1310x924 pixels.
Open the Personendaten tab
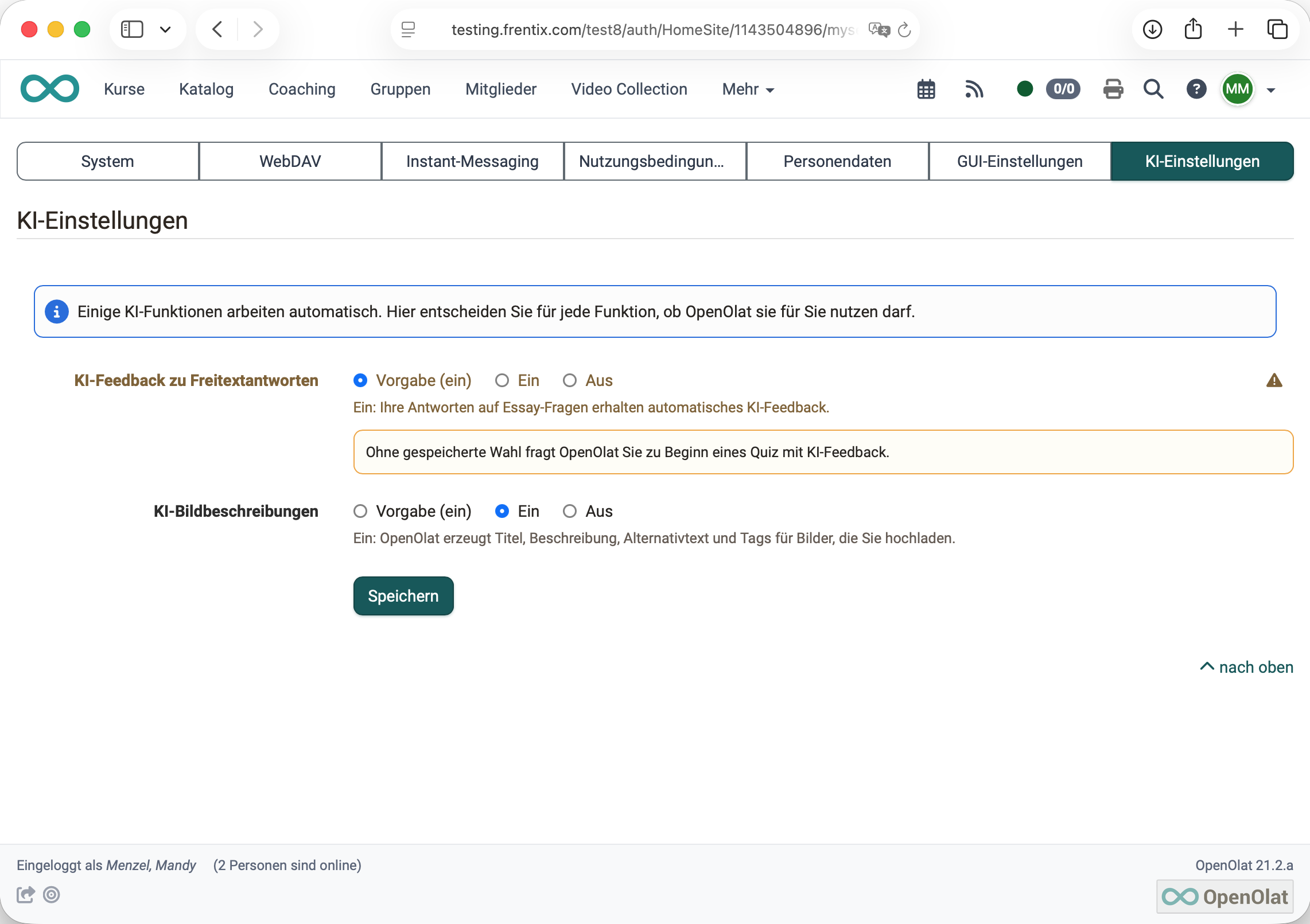pos(837,161)
